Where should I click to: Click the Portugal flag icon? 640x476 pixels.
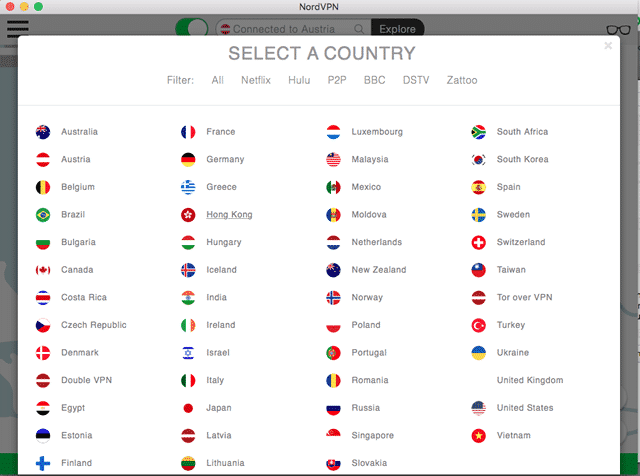(333, 353)
